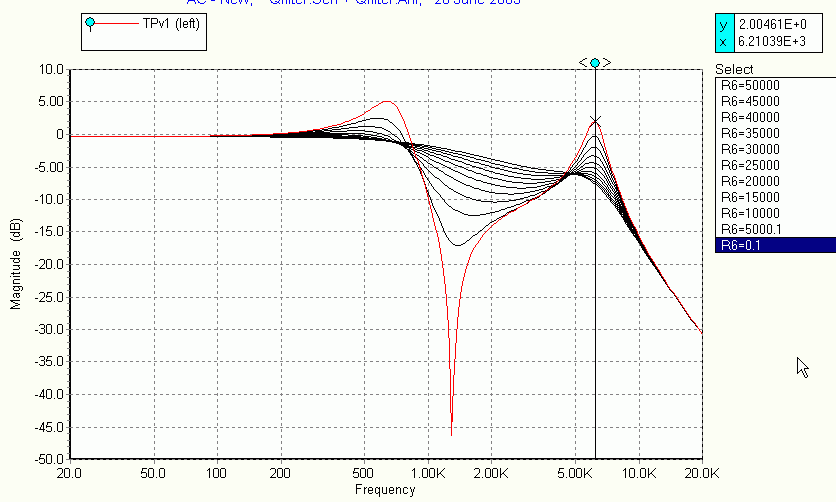The height and width of the screenshot is (502, 836).
Task: Click the cyan y label in cursor readout
Action: 724,25
